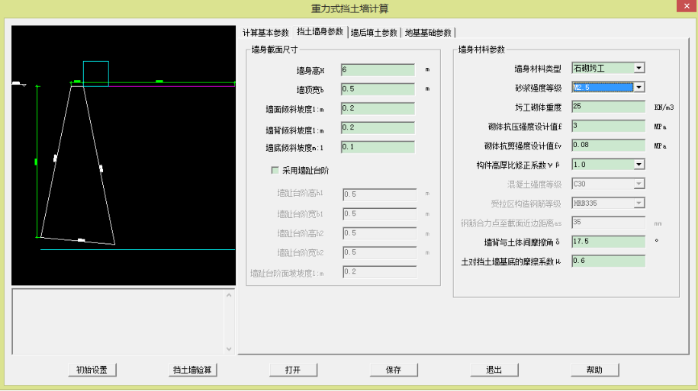The image size is (698, 391).
Task: Click the 墙顶宽b input field
Action: click(378, 89)
